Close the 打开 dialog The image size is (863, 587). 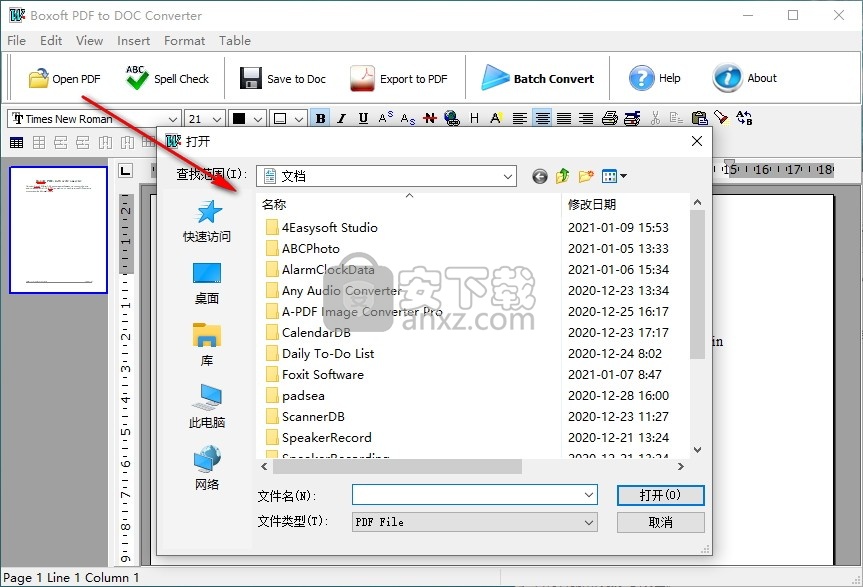pyautogui.click(x=697, y=141)
